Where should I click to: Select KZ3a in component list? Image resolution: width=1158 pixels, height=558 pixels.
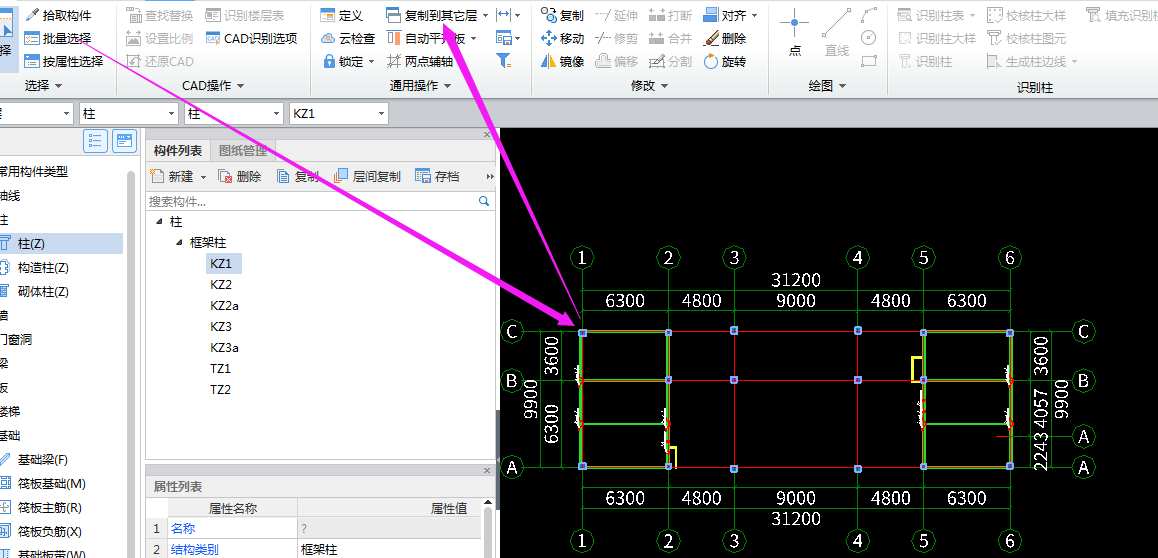225,348
